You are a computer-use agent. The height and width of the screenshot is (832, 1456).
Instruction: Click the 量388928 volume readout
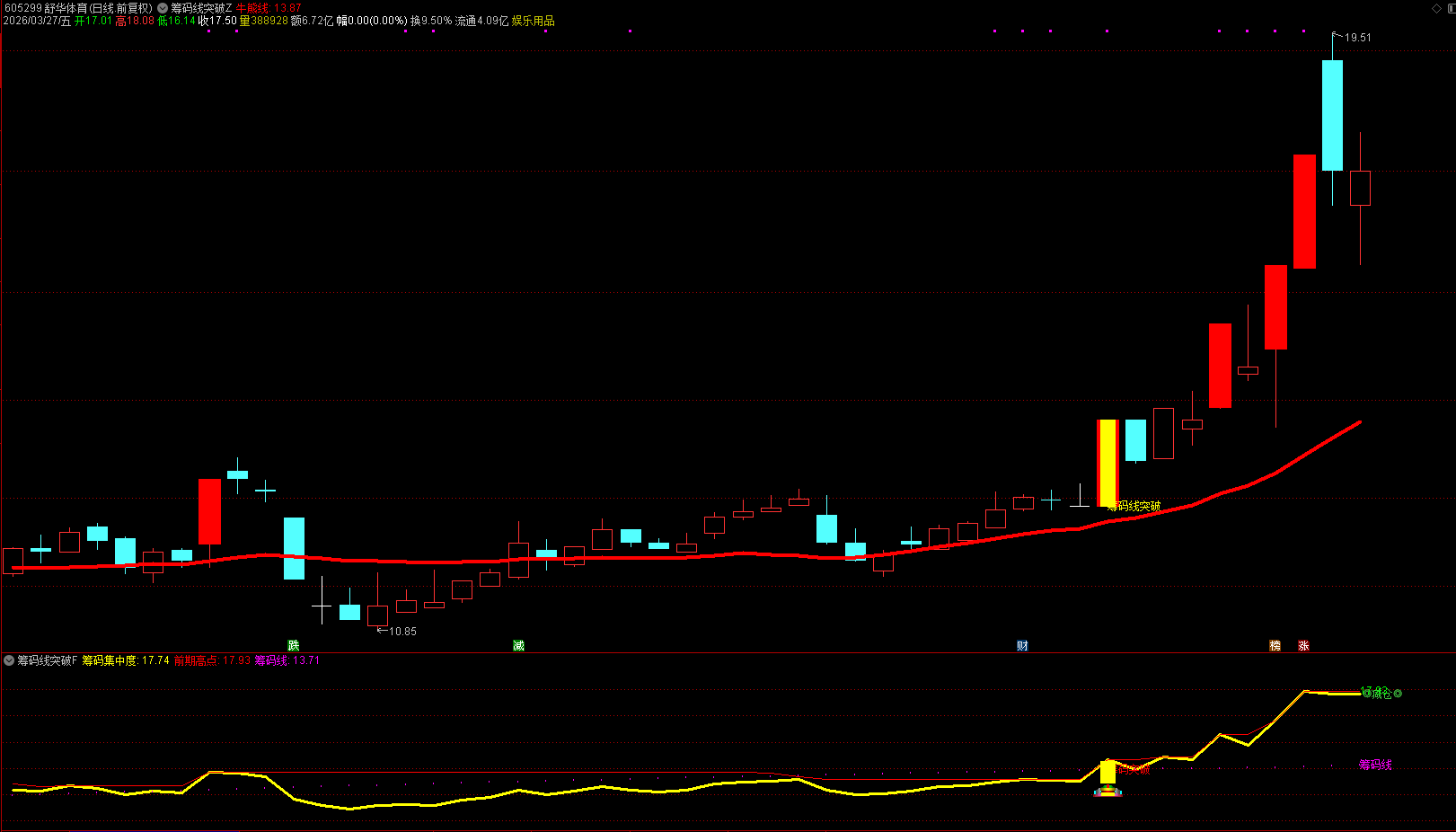coord(263,21)
